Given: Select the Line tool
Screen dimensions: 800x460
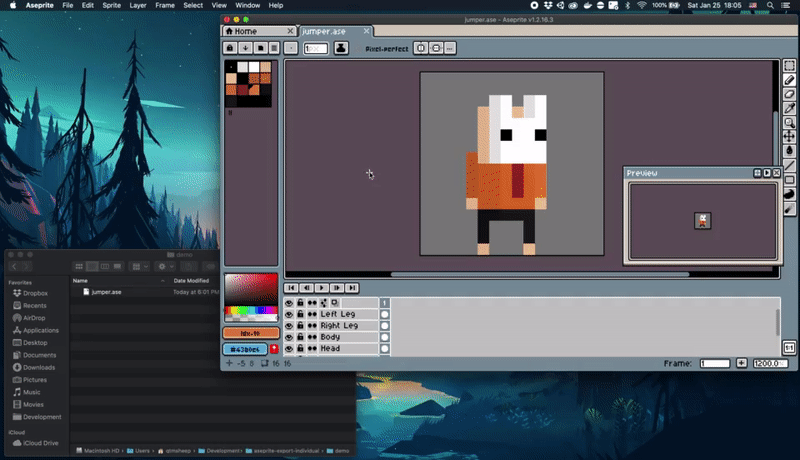Looking at the screenshot, I should [789, 165].
